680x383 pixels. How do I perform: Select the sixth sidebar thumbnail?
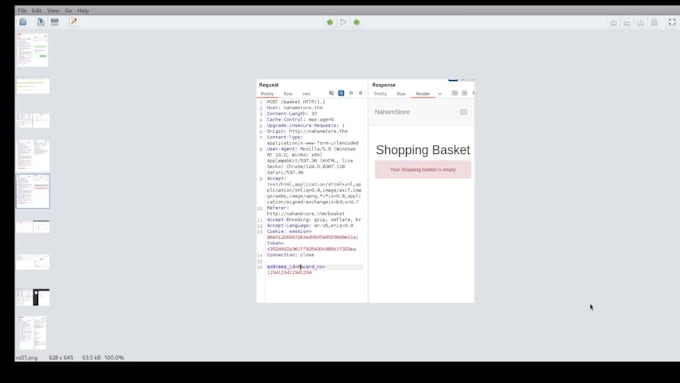click(x=33, y=226)
